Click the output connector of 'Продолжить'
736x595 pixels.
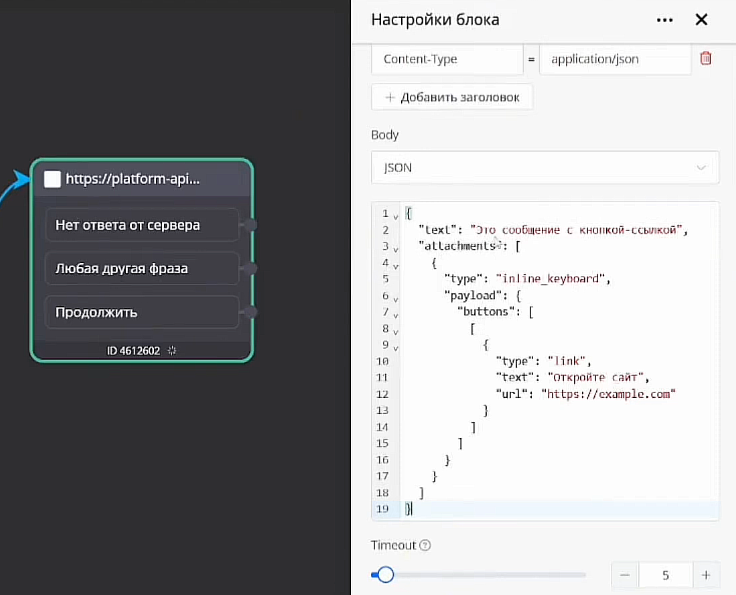point(250,312)
